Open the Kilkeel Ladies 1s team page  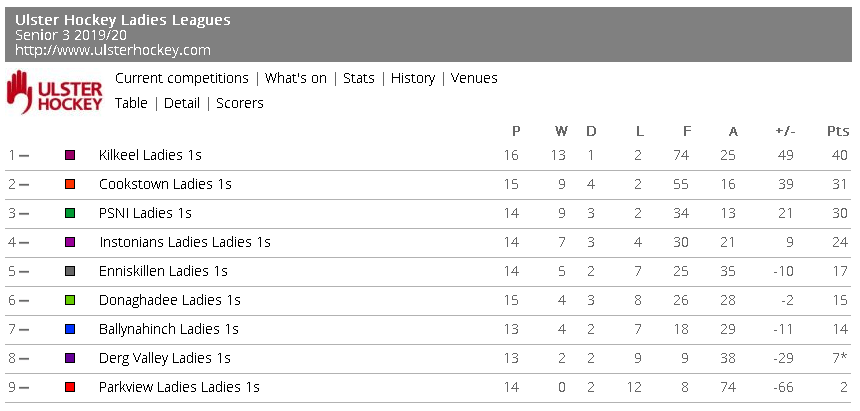pyautogui.click(x=150, y=156)
